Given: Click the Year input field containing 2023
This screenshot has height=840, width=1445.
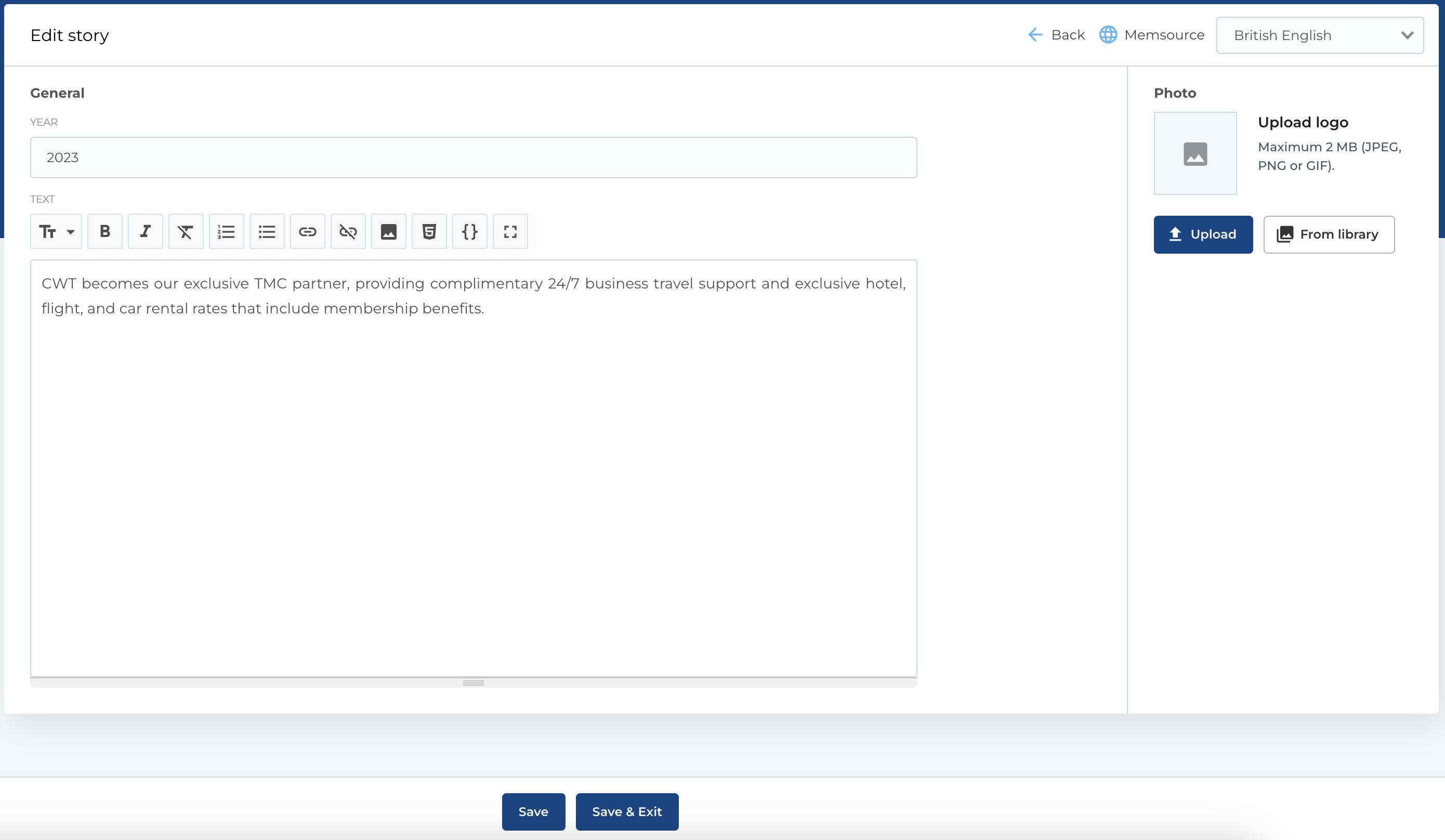Looking at the screenshot, I should point(473,157).
